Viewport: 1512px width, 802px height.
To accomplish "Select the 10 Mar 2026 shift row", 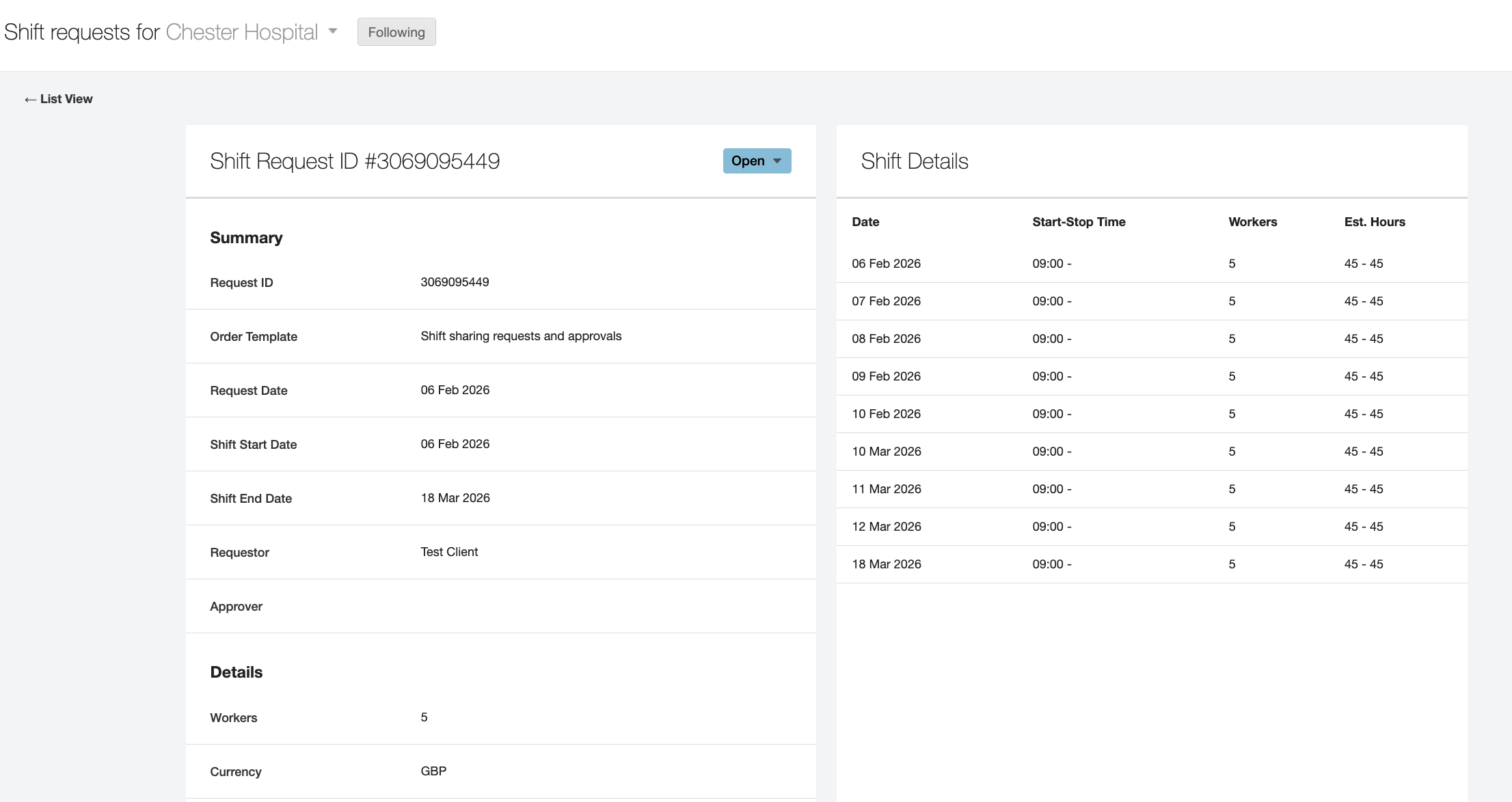I will [x=886, y=452].
